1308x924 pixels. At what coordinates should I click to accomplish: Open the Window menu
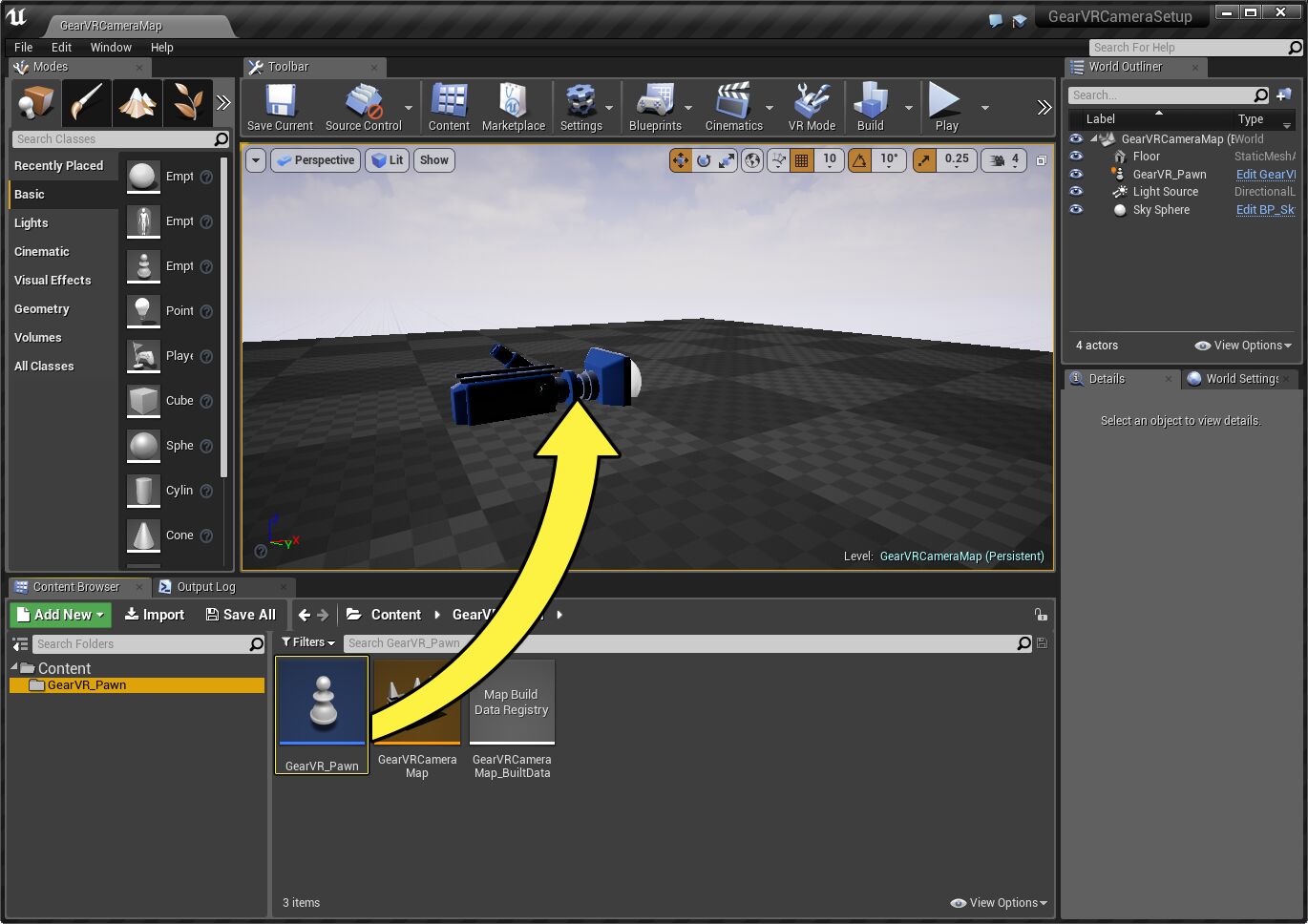(111, 47)
